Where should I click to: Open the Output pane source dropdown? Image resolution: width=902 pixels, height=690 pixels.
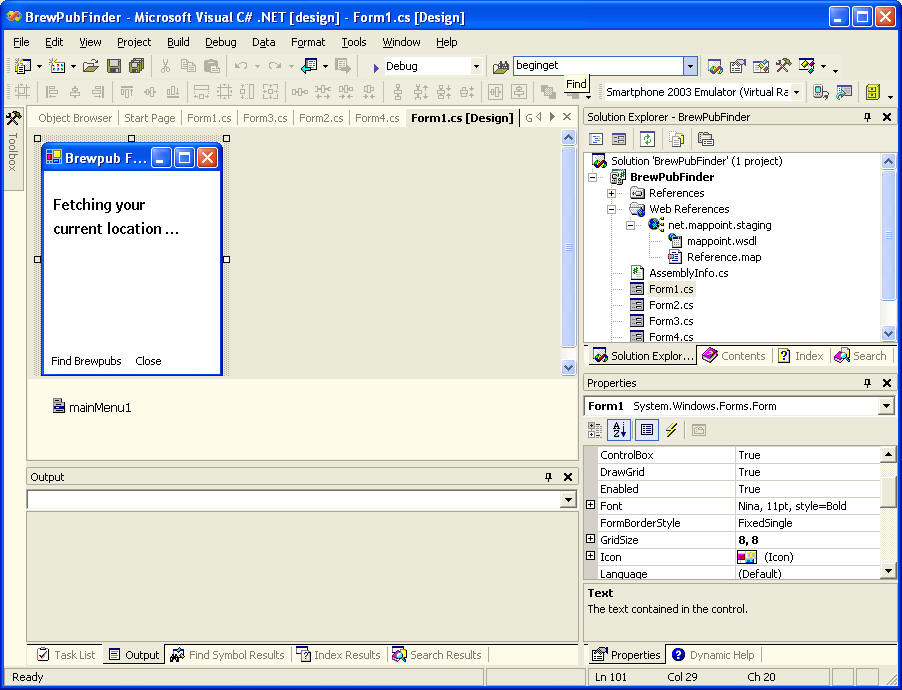coord(568,500)
